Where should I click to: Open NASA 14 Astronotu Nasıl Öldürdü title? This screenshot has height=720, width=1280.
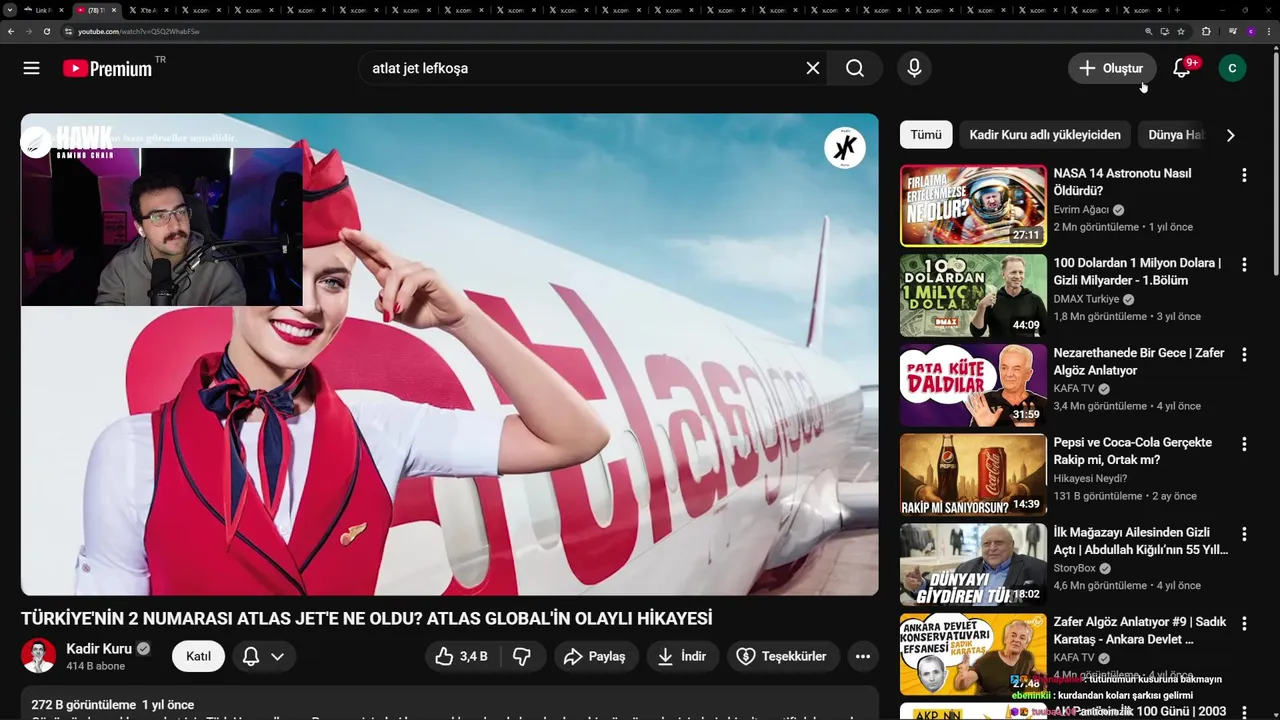pyautogui.click(x=1122, y=182)
